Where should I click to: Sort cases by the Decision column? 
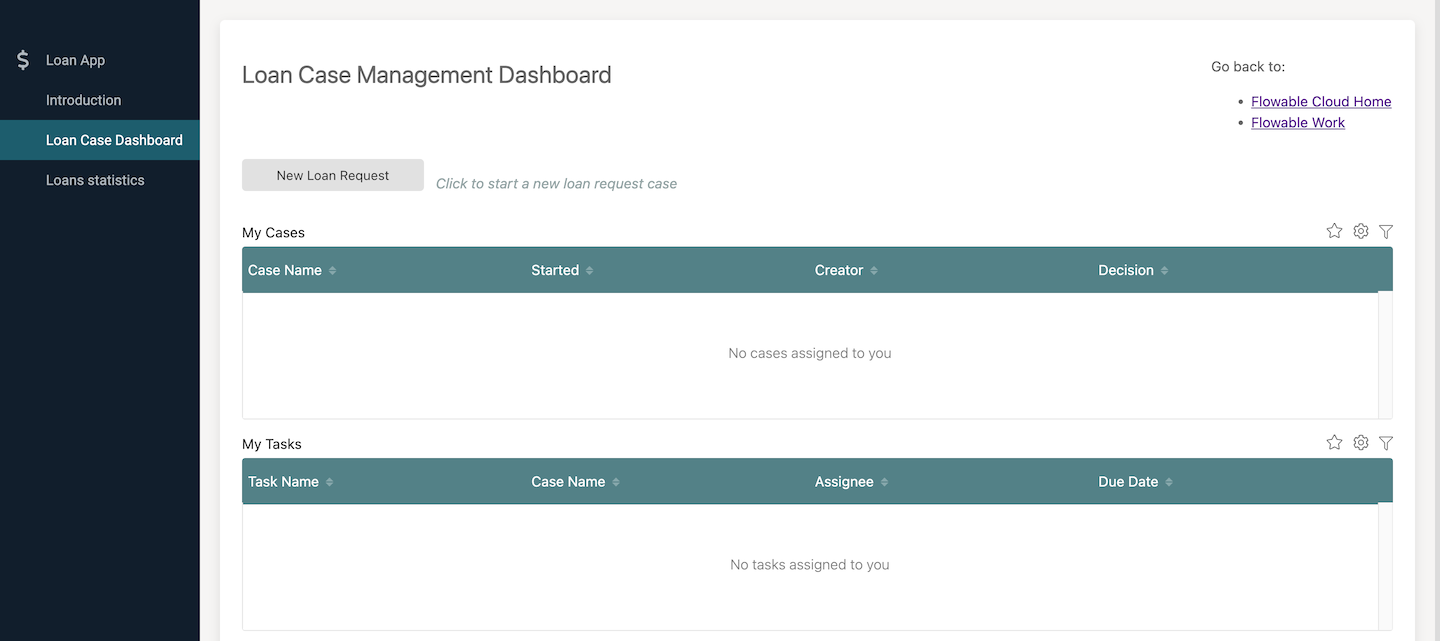pyautogui.click(x=1164, y=271)
